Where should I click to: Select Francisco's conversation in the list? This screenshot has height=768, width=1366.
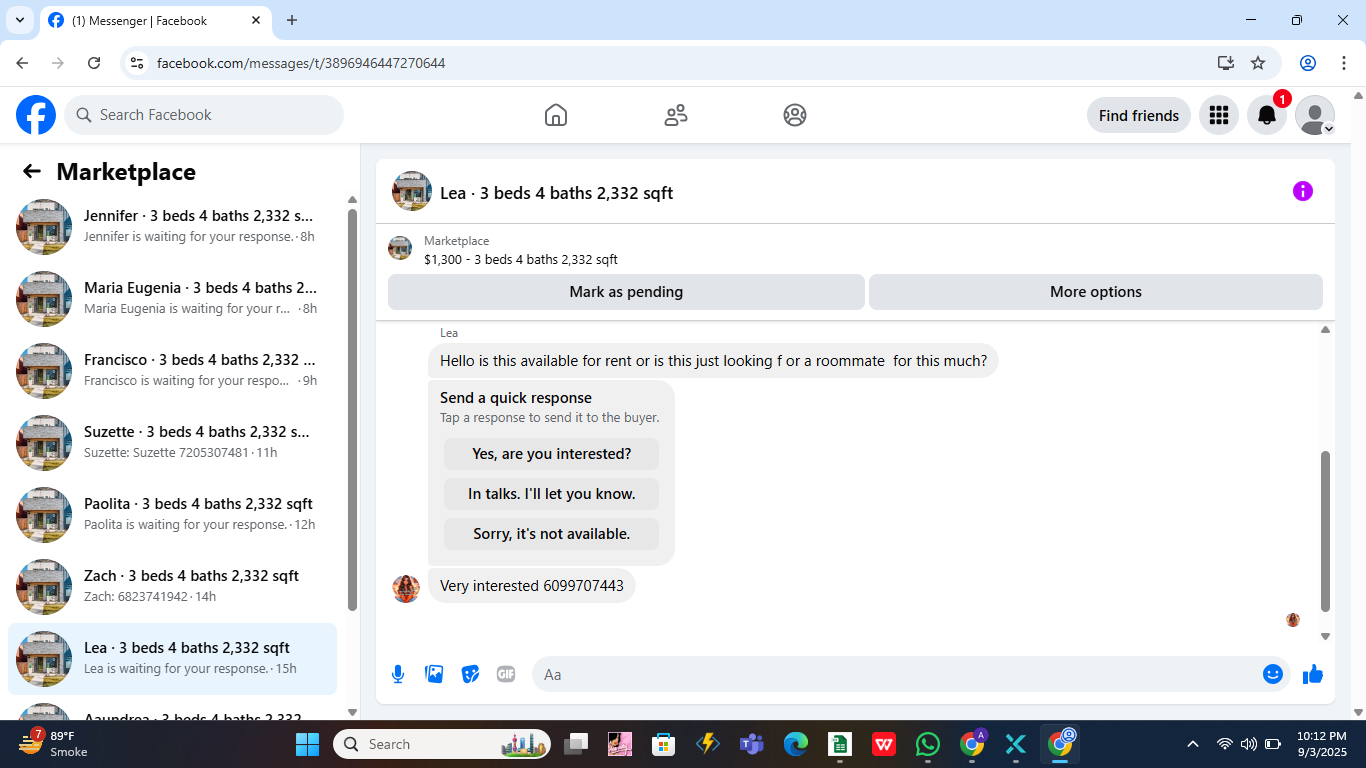coord(172,370)
